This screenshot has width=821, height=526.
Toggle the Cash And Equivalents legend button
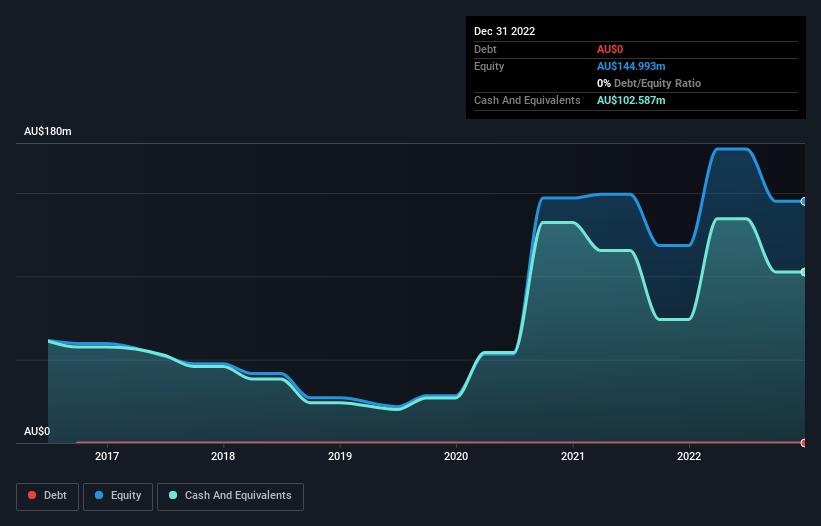[x=230, y=496]
